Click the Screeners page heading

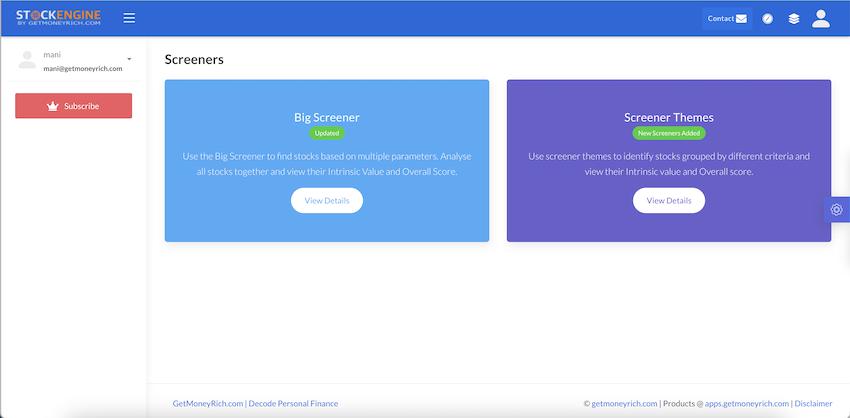click(194, 60)
